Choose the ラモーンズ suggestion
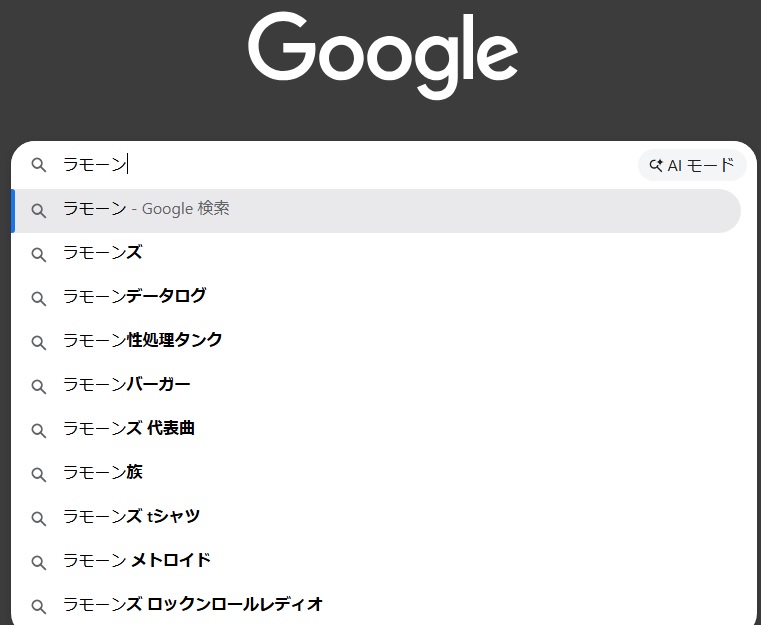 pyautogui.click(x=102, y=254)
